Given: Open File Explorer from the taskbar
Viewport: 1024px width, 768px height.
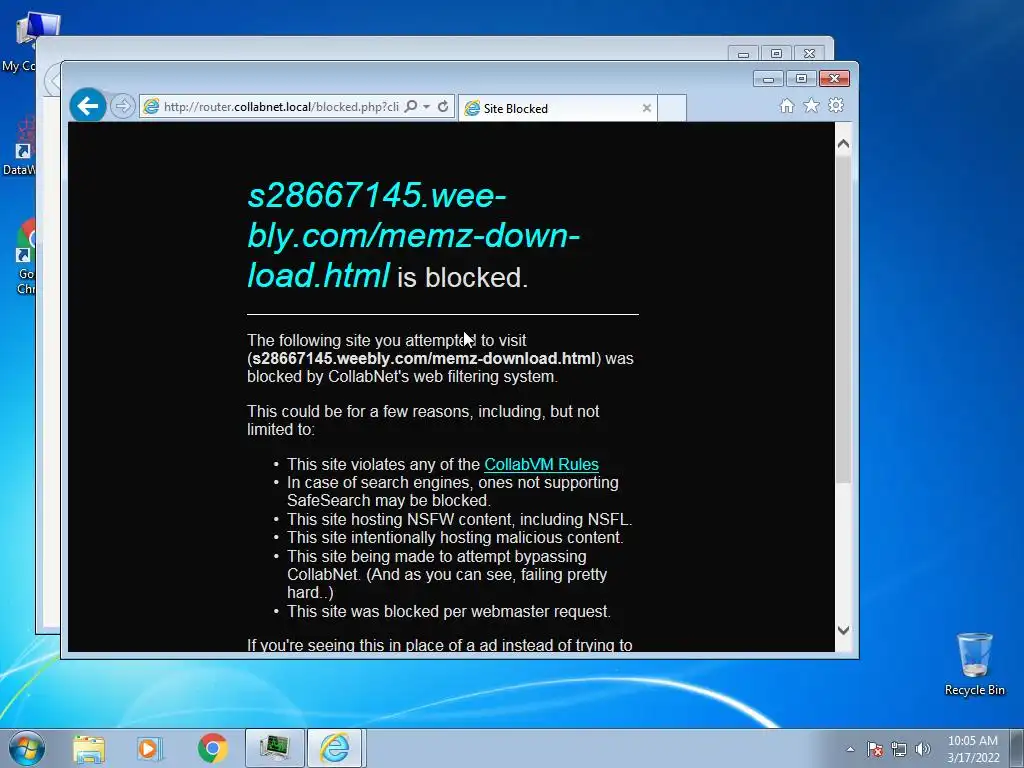Looking at the screenshot, I should [x=89, y=748].
